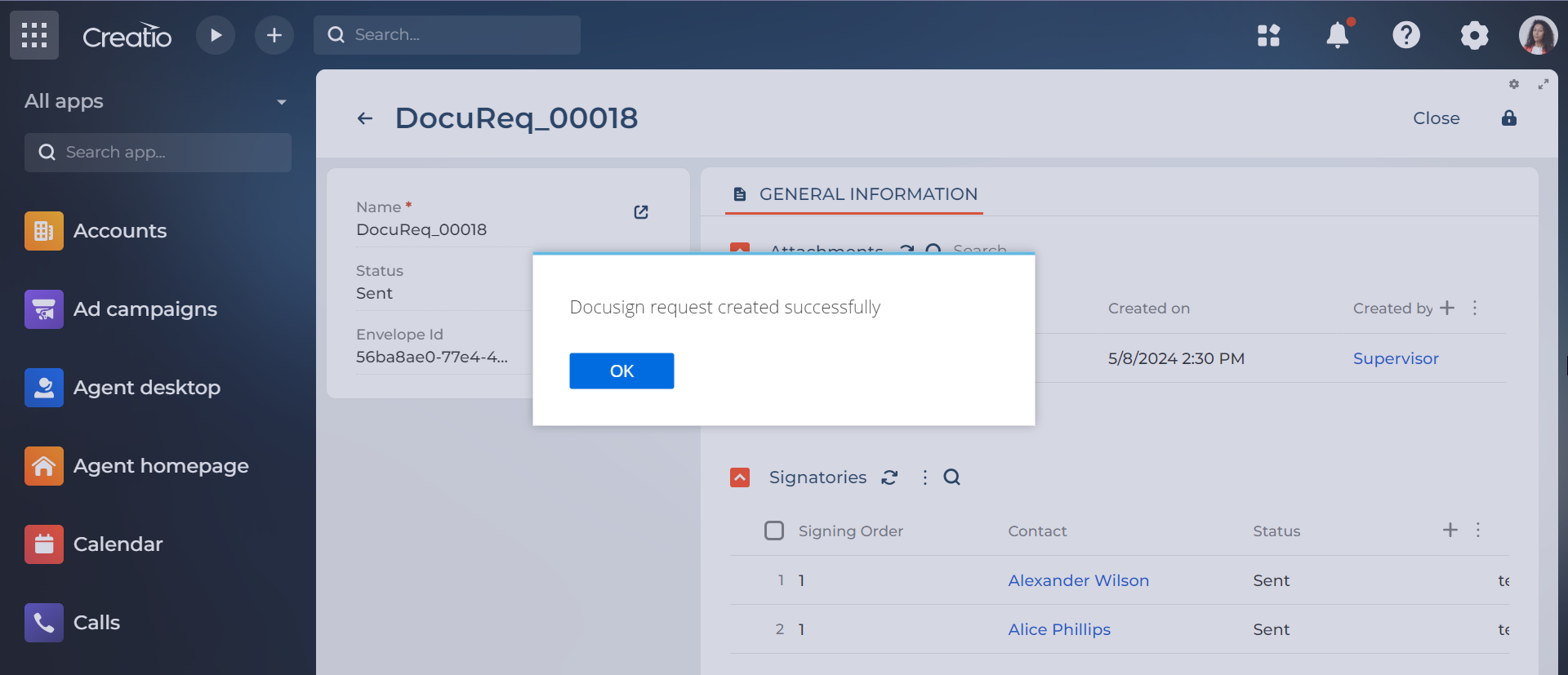Open the help question mark icon
1568x675 pixels.
click(x=1405, y=35)
